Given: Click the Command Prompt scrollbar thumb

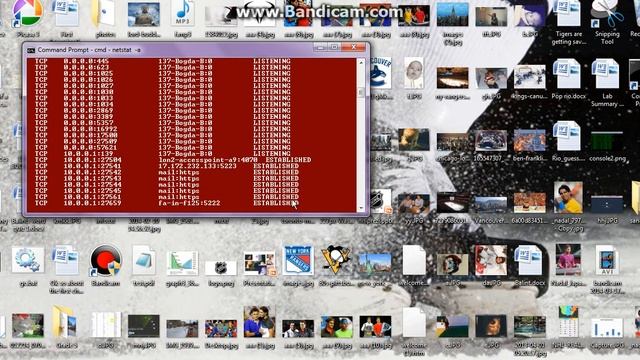Looking at the screenshot, I should [361, 92].
